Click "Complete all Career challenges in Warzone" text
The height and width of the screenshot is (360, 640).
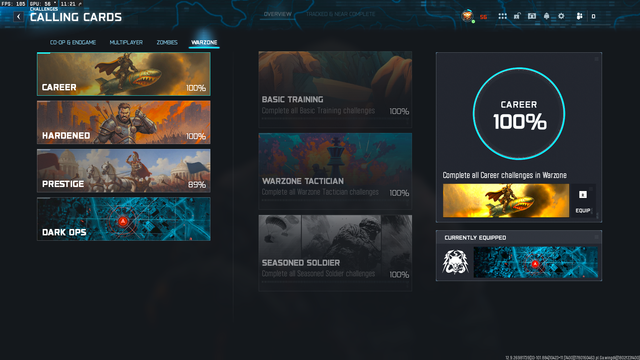click(504, 175)
